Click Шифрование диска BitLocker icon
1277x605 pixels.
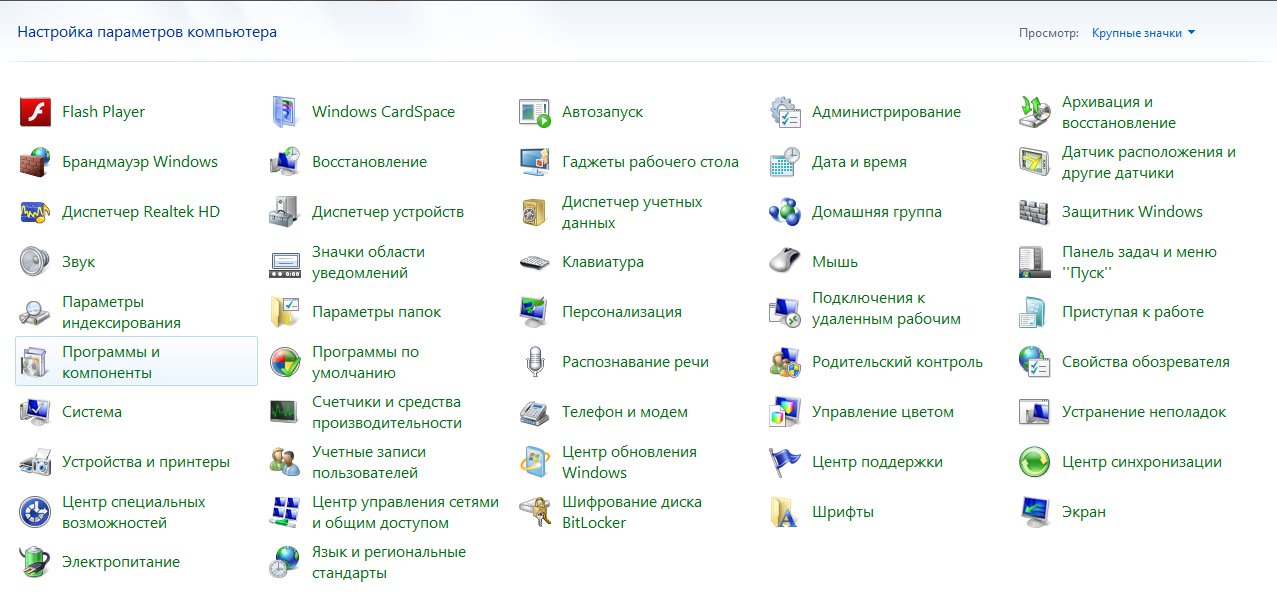coord(535,512)
